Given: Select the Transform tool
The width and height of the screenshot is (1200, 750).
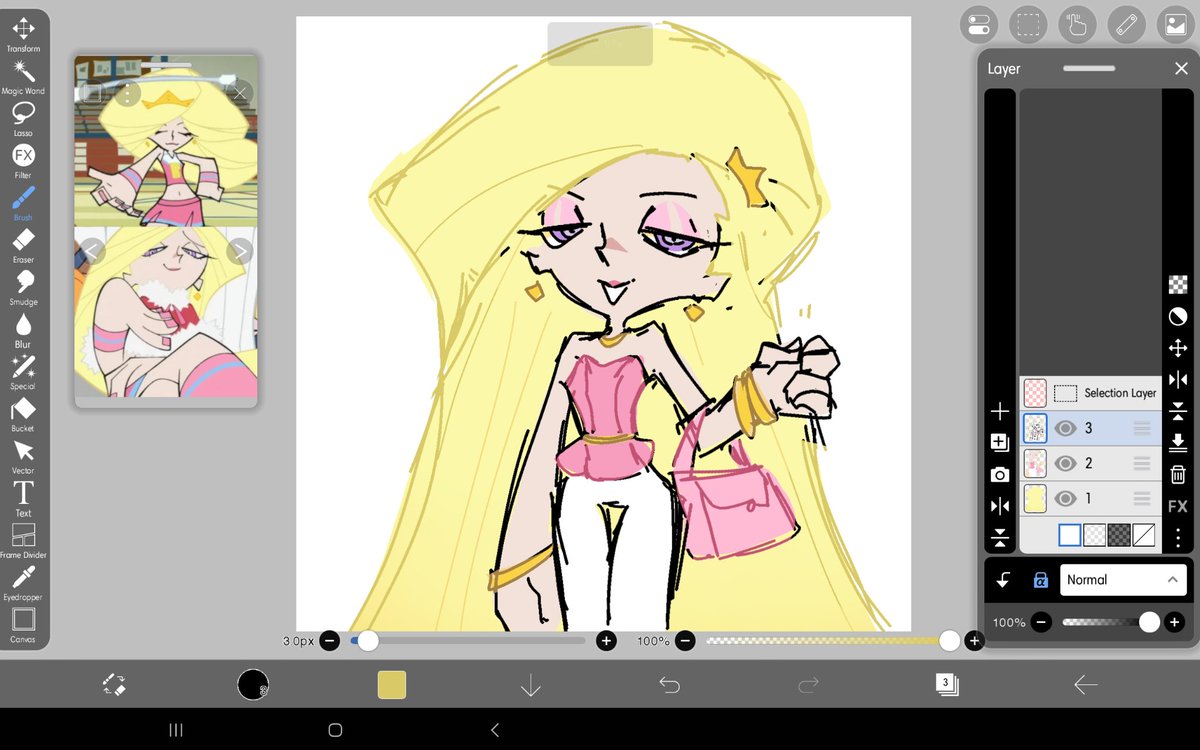Looking at the screenshot, I should [23, 35].
